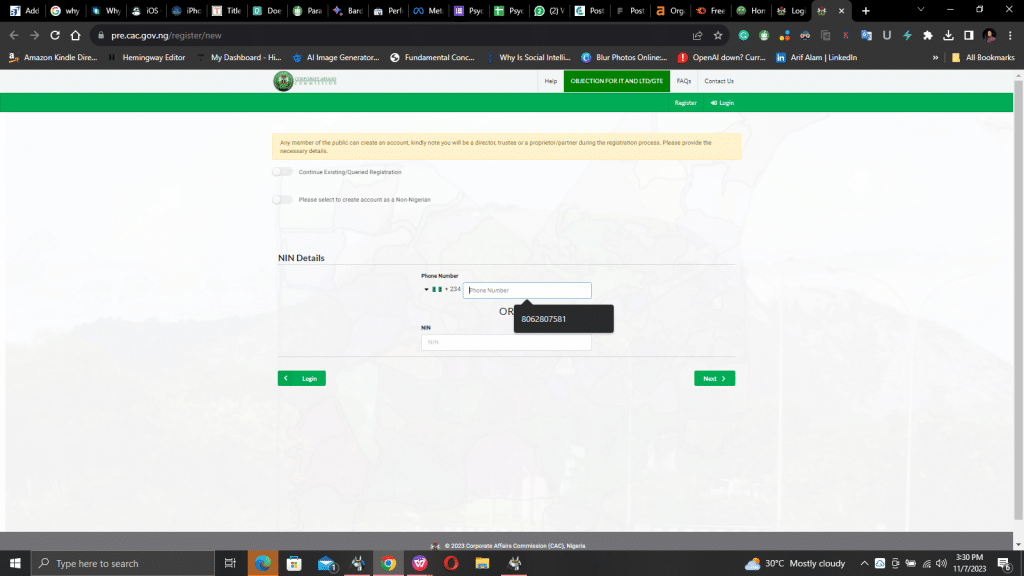The image size is (1024, 576).
Task: Click the Chrome downloads icon
Action: tap(948, 35)
